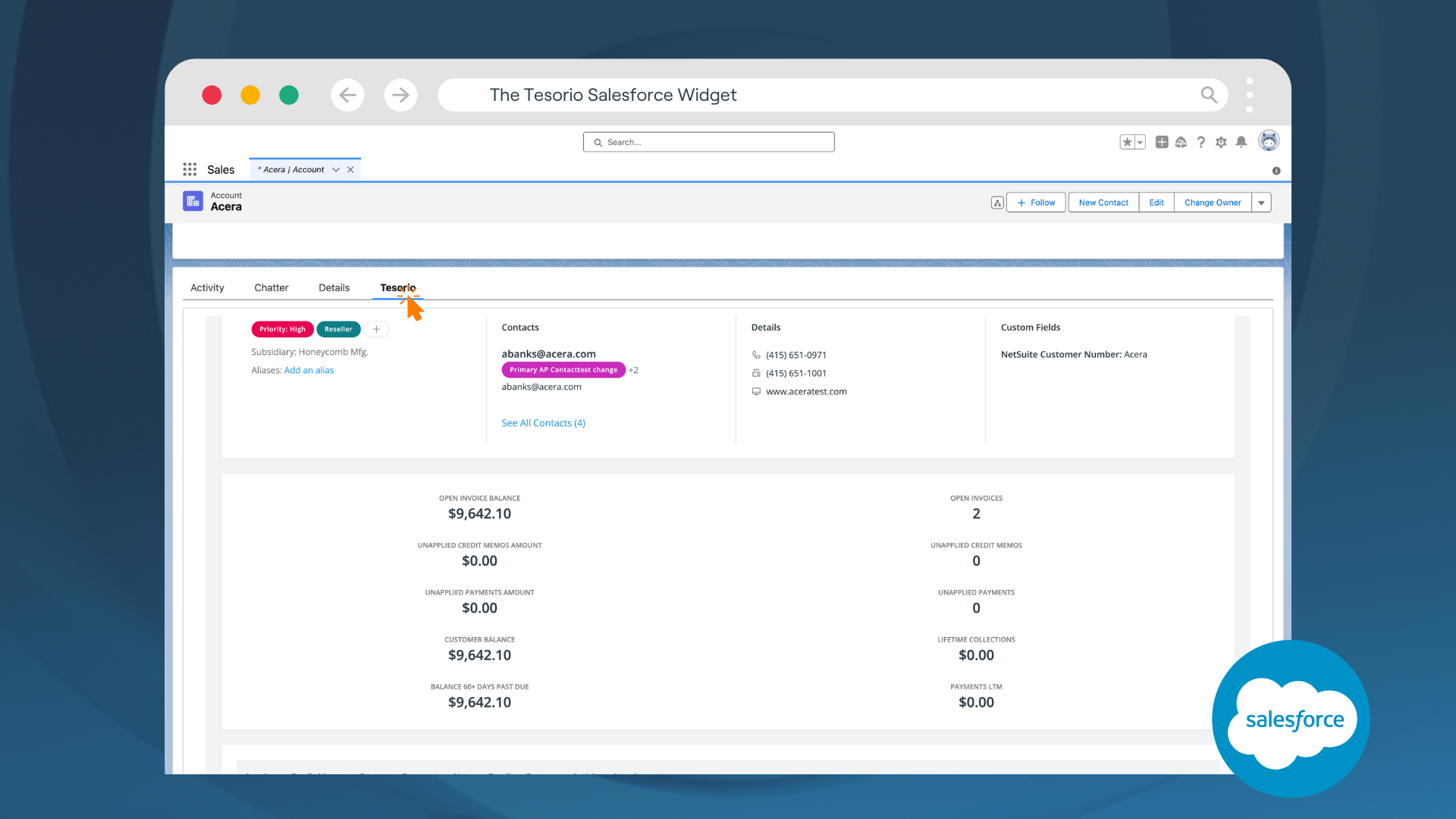This screenshot has height=819, width=1456.
Task: Click the Customer Balance $9,642.10 value
Action: click(x=479, y=654)
